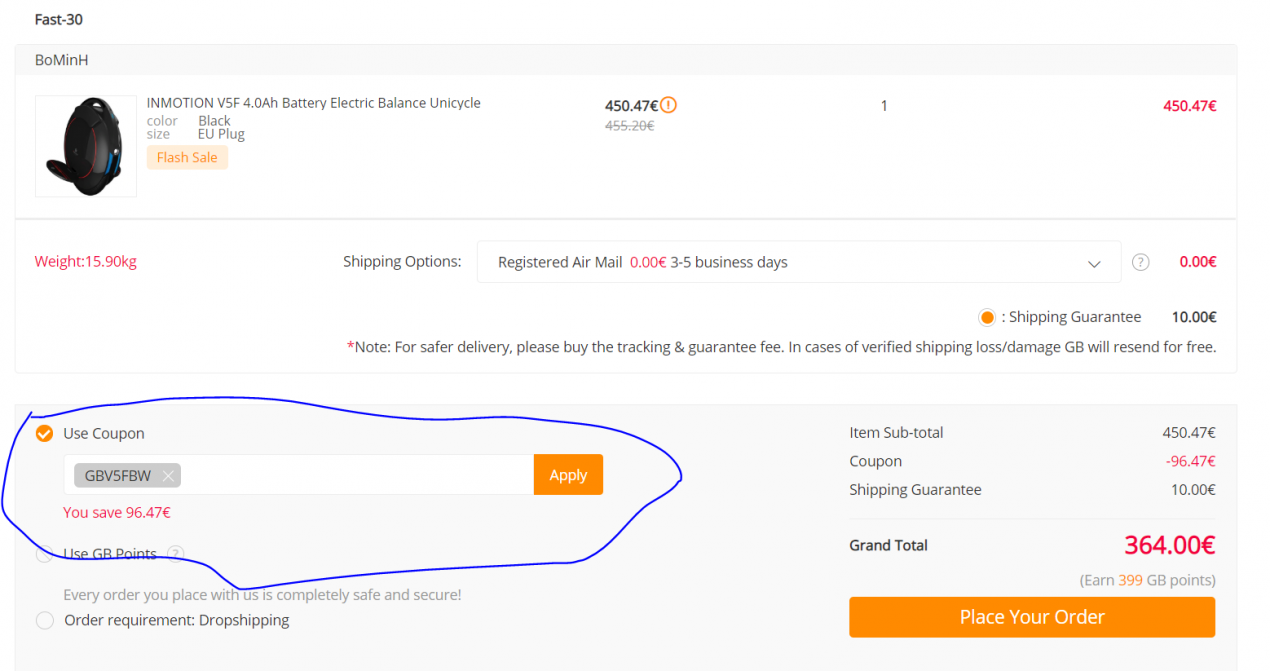The height and width of the screenshot is (671, 1270).
Task: Click the item quantity value 1
Action: coord(884,105)
